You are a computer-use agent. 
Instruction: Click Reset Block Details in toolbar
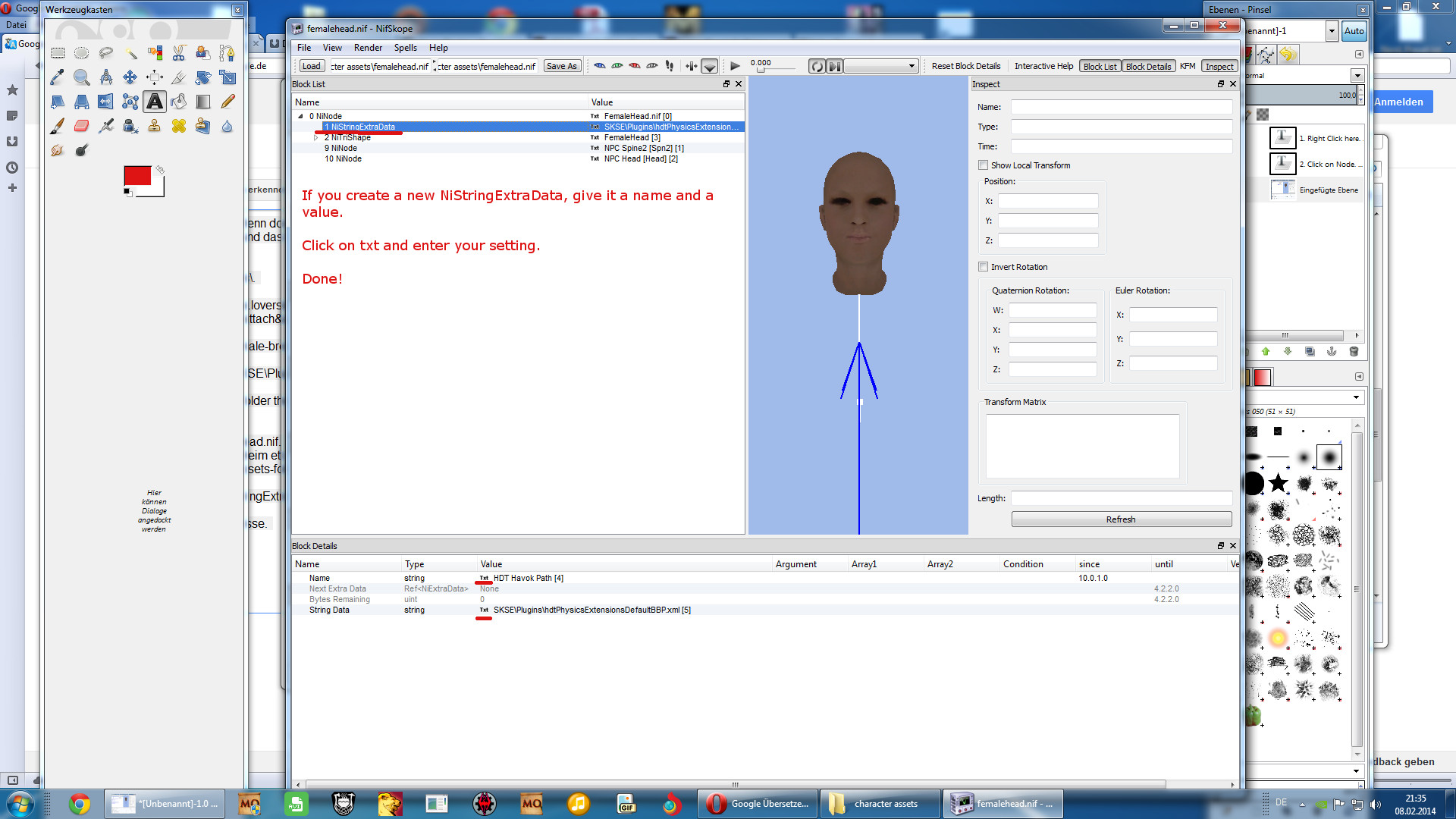click(966, 66)
